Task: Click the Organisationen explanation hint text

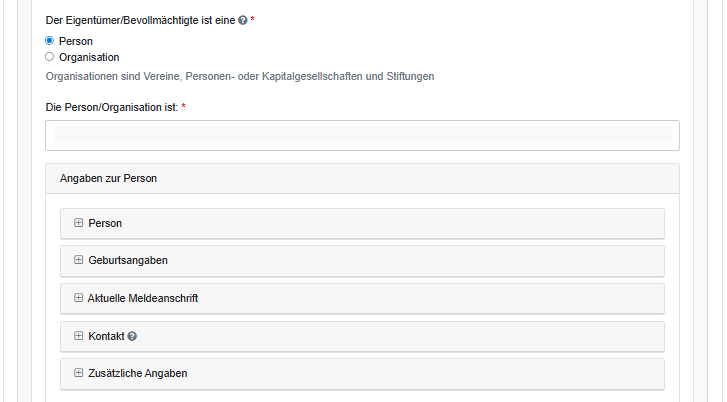Action: [240, 76]
